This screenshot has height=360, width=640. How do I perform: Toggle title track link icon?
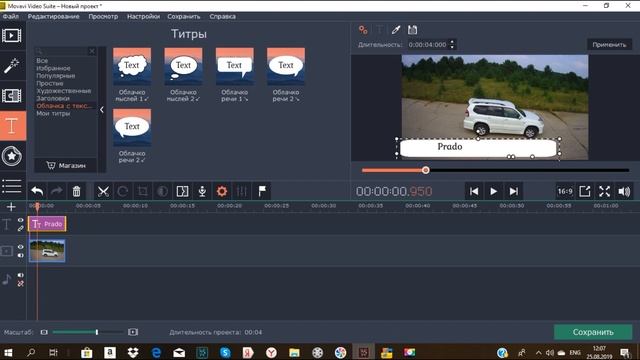(20, 228)
